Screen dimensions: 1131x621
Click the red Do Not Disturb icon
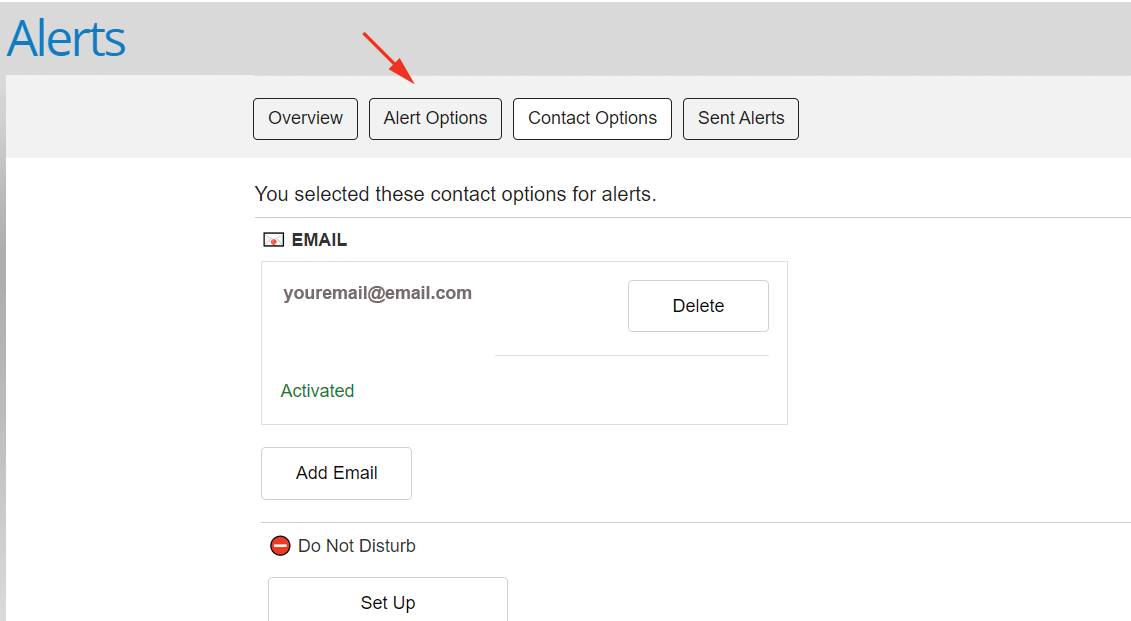pos(280,546)
